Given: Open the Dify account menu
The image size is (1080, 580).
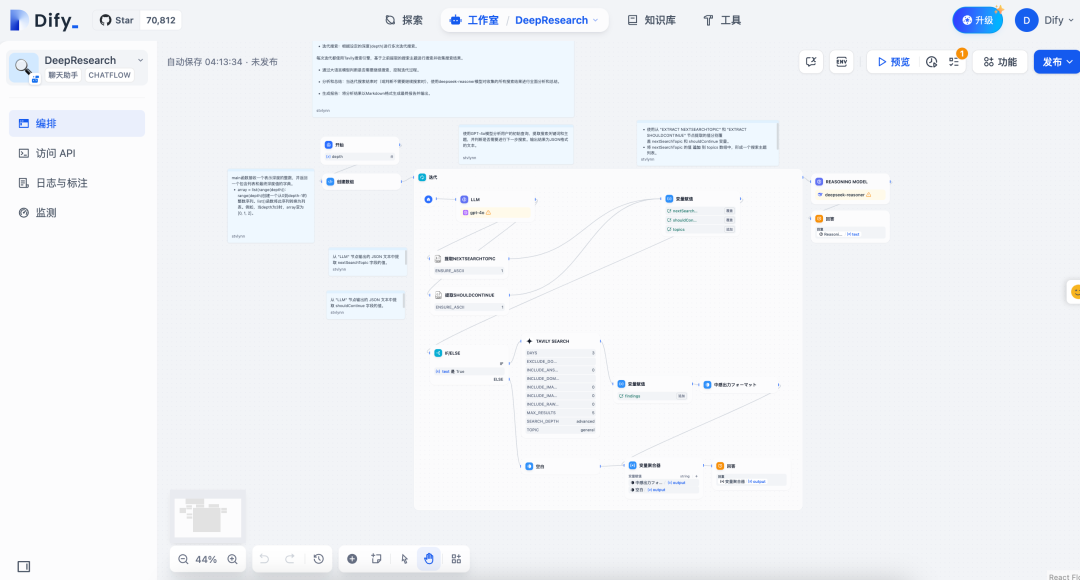Looking at the screenshot, I should [1045, 20].
